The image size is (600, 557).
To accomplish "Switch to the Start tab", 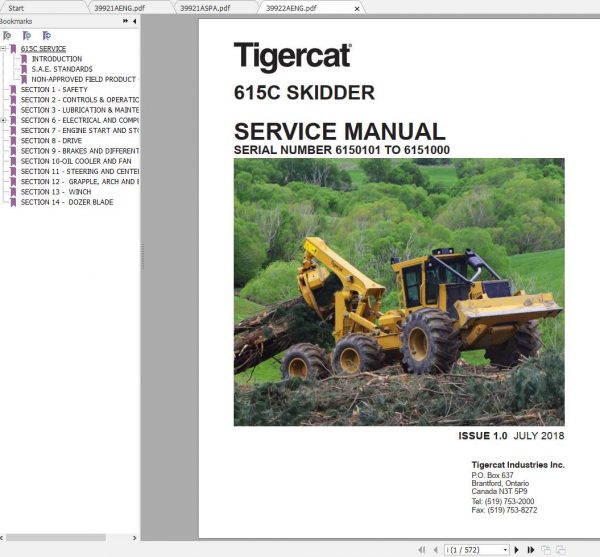I will coord(16,8).
